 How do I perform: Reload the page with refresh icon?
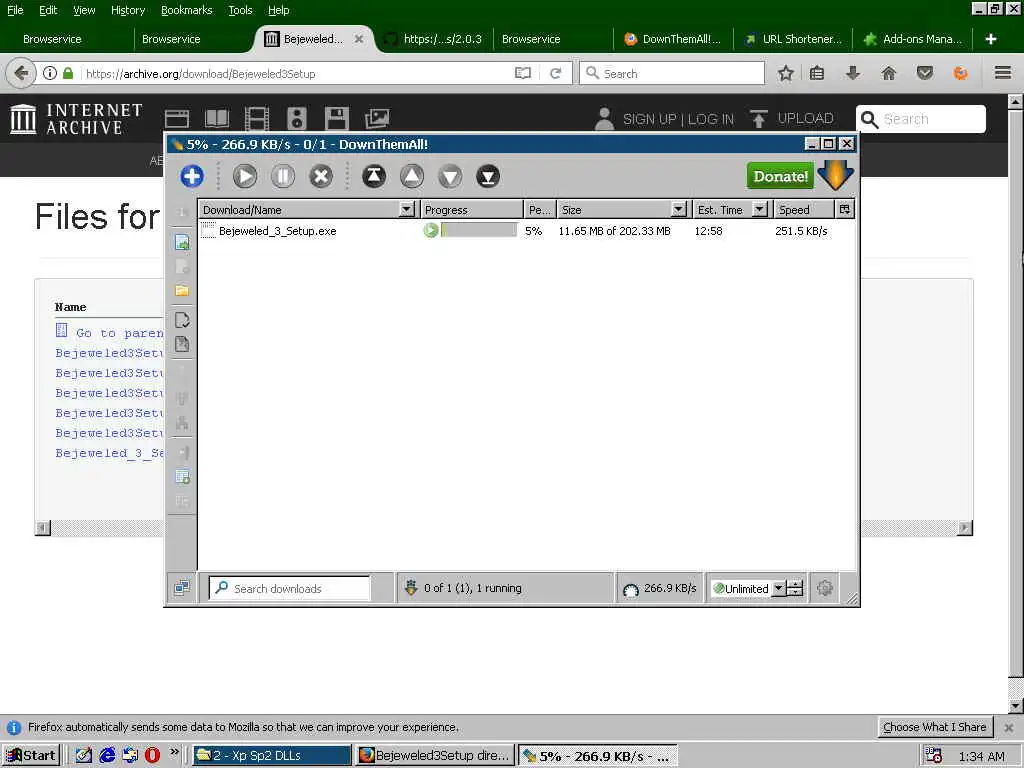click(556, 73)
